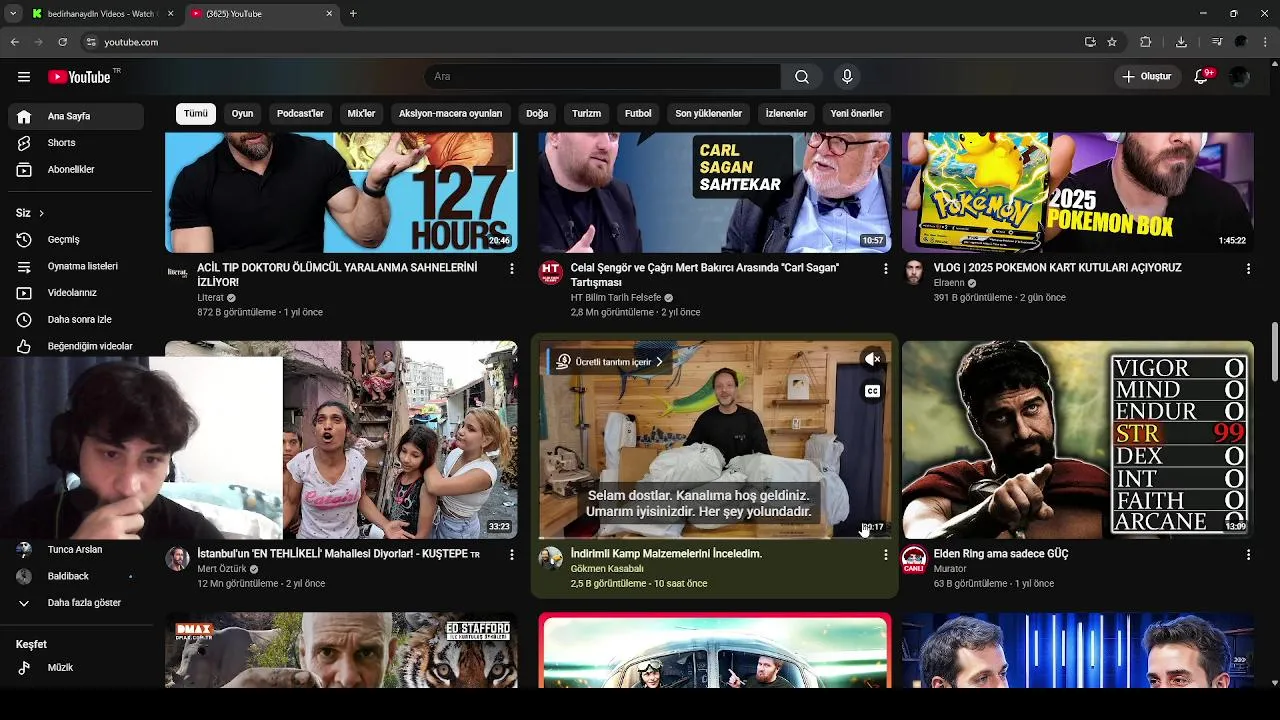The width and height of the screenshot is (1280, 720).
Task: Open browser extensions puzzle icon
Action: [x=1146, y=42]
